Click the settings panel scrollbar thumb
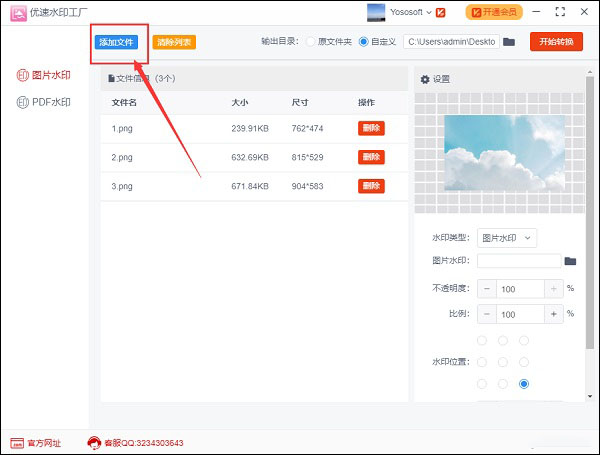 (x=590, y=212)
